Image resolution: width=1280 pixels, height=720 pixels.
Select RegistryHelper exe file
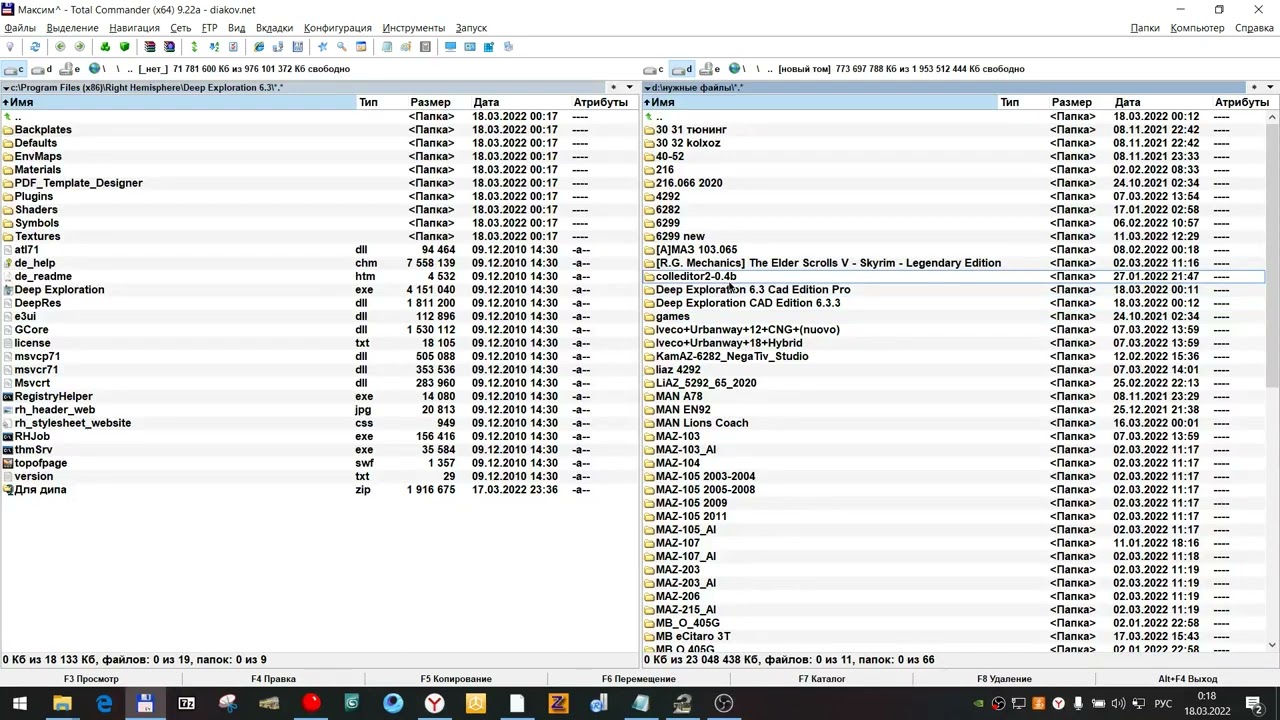[x=53, y=397]
